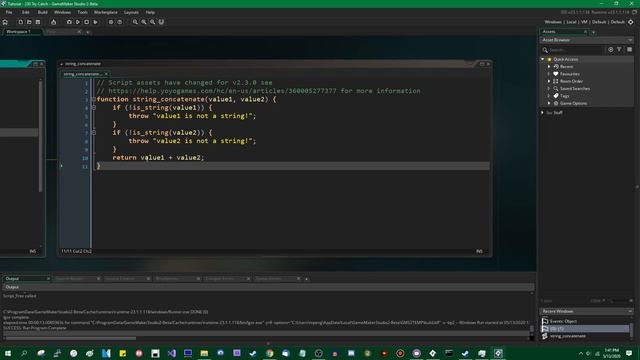
Task: Open Help manual toolbar icon
Action: click(120, 22)
